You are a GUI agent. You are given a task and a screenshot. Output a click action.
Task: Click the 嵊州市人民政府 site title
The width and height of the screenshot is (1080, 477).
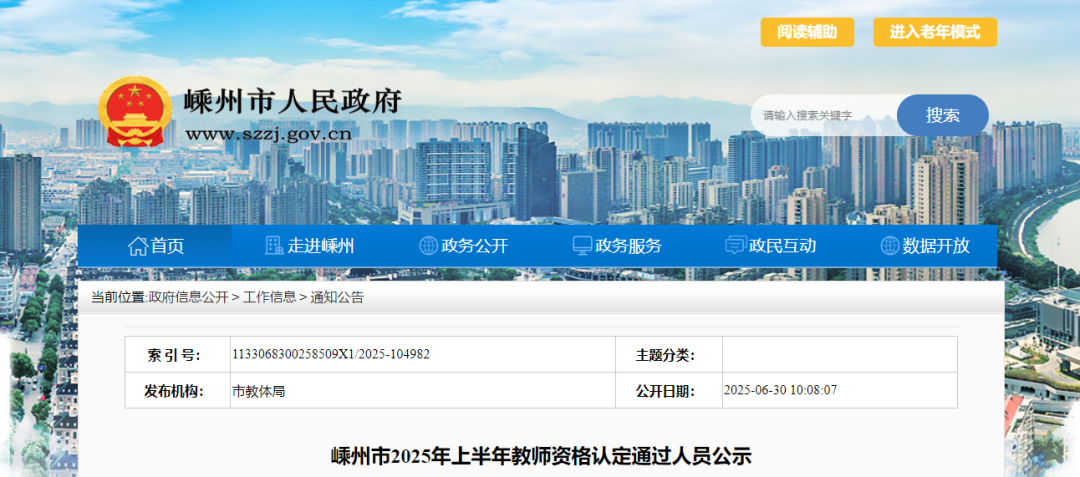pyautogui.click(x=293, y=101)
